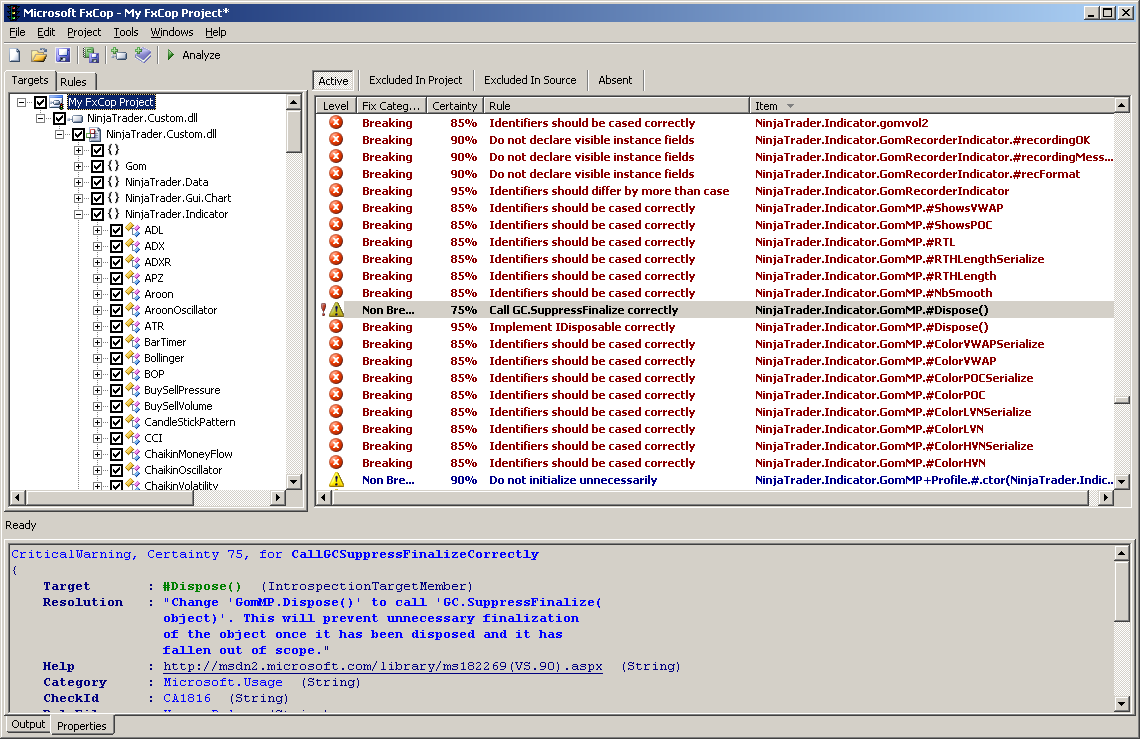Uncheck the NinjaTrader.Indicator namespace checkbox
The height and width of the screenshot is (739, 1140).
[x=97, y=215]
